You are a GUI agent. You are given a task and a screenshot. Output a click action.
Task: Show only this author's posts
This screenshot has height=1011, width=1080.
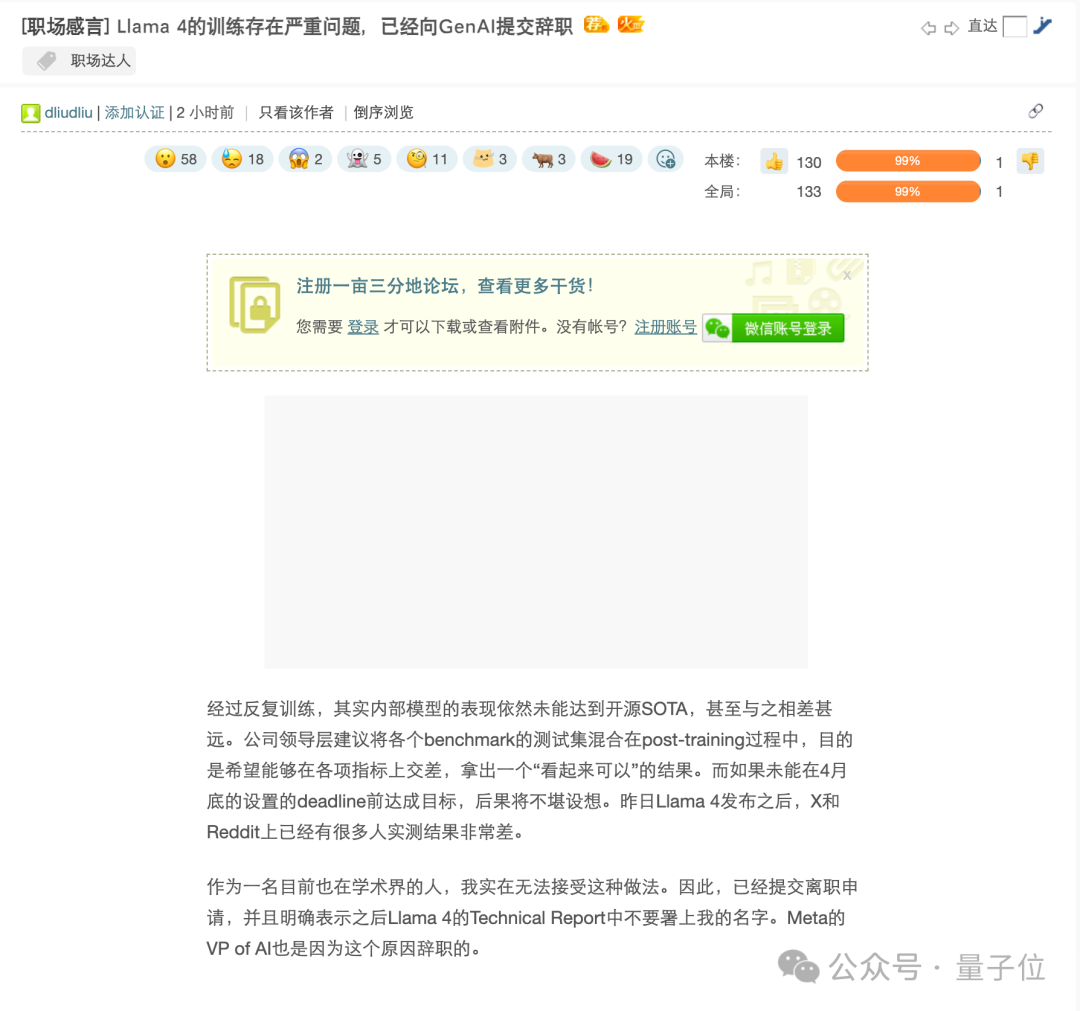(x=296, y=112)
